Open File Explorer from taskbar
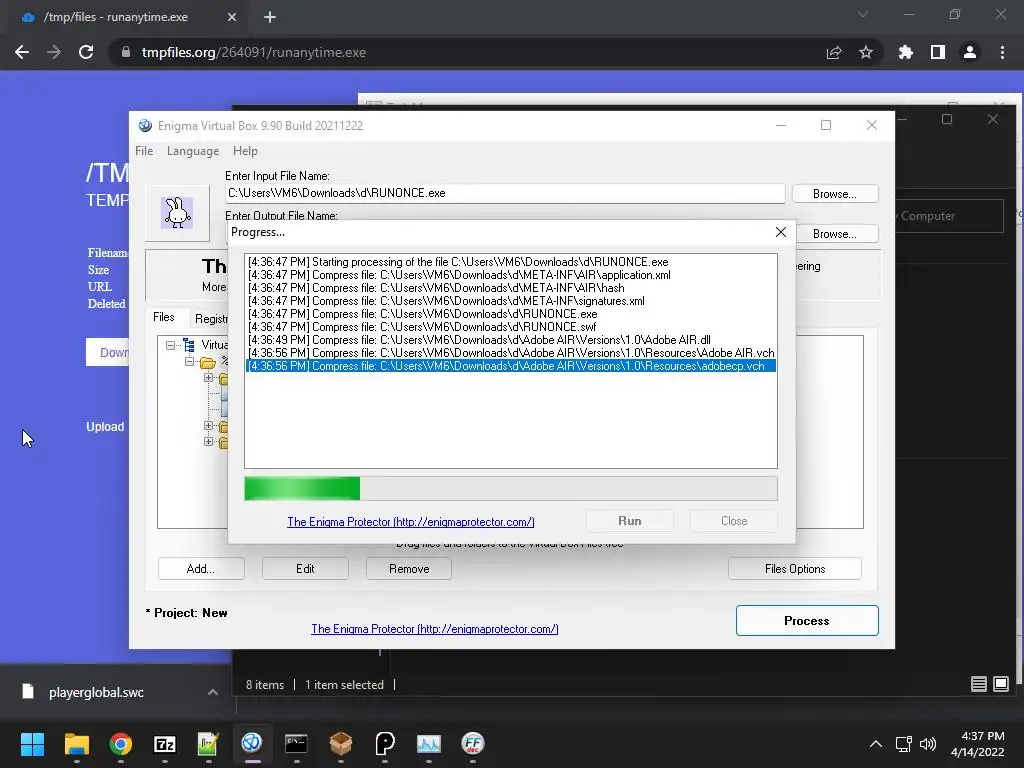1024x768 pixels. point(76,744)
